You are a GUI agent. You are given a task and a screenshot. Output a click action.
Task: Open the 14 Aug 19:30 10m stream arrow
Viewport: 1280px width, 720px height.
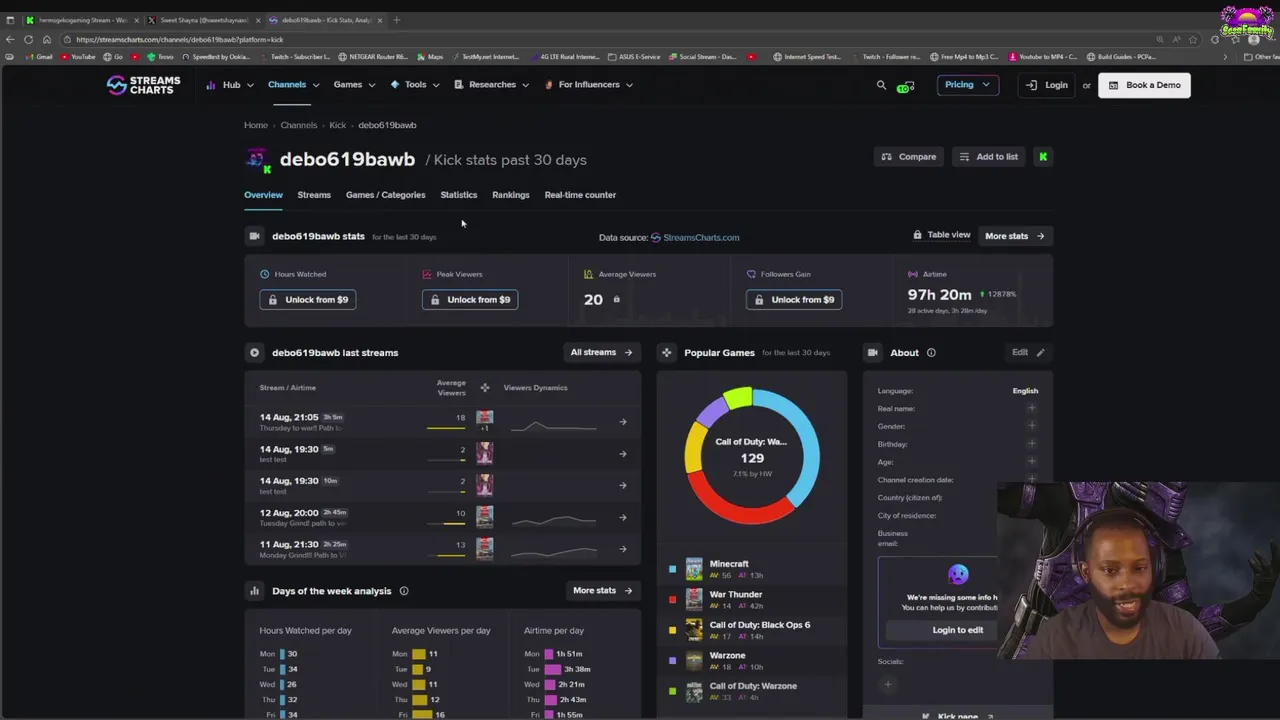point(622,485)
